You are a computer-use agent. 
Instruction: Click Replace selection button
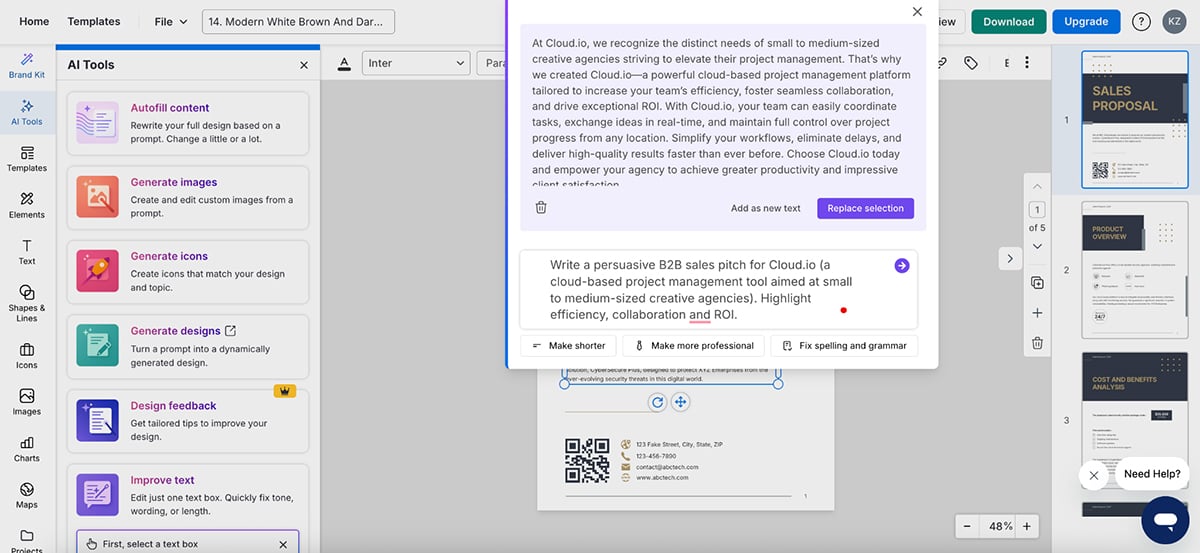tap(865, 208)
